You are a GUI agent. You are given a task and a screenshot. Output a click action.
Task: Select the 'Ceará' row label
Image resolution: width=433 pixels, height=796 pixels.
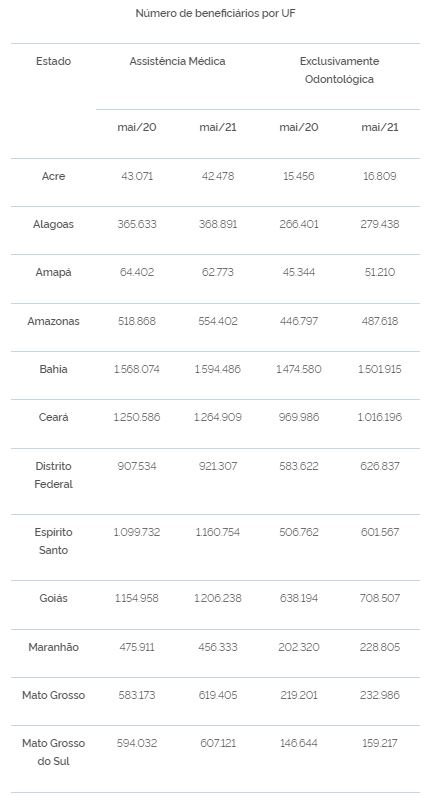(53, 418)
